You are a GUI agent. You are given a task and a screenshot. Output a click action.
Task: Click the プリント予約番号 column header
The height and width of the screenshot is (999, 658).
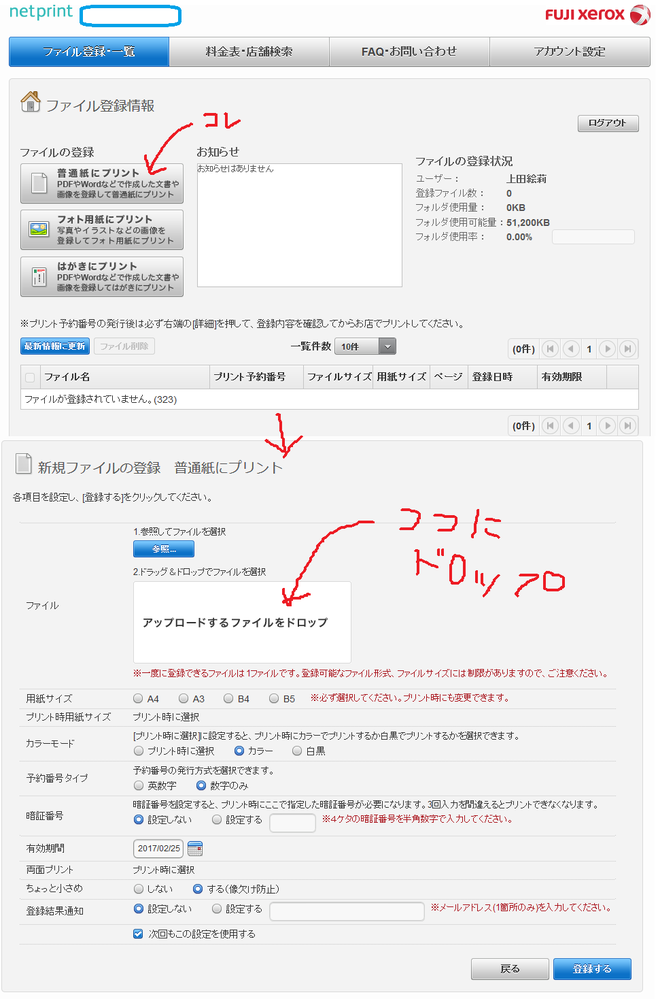point(255,377)
